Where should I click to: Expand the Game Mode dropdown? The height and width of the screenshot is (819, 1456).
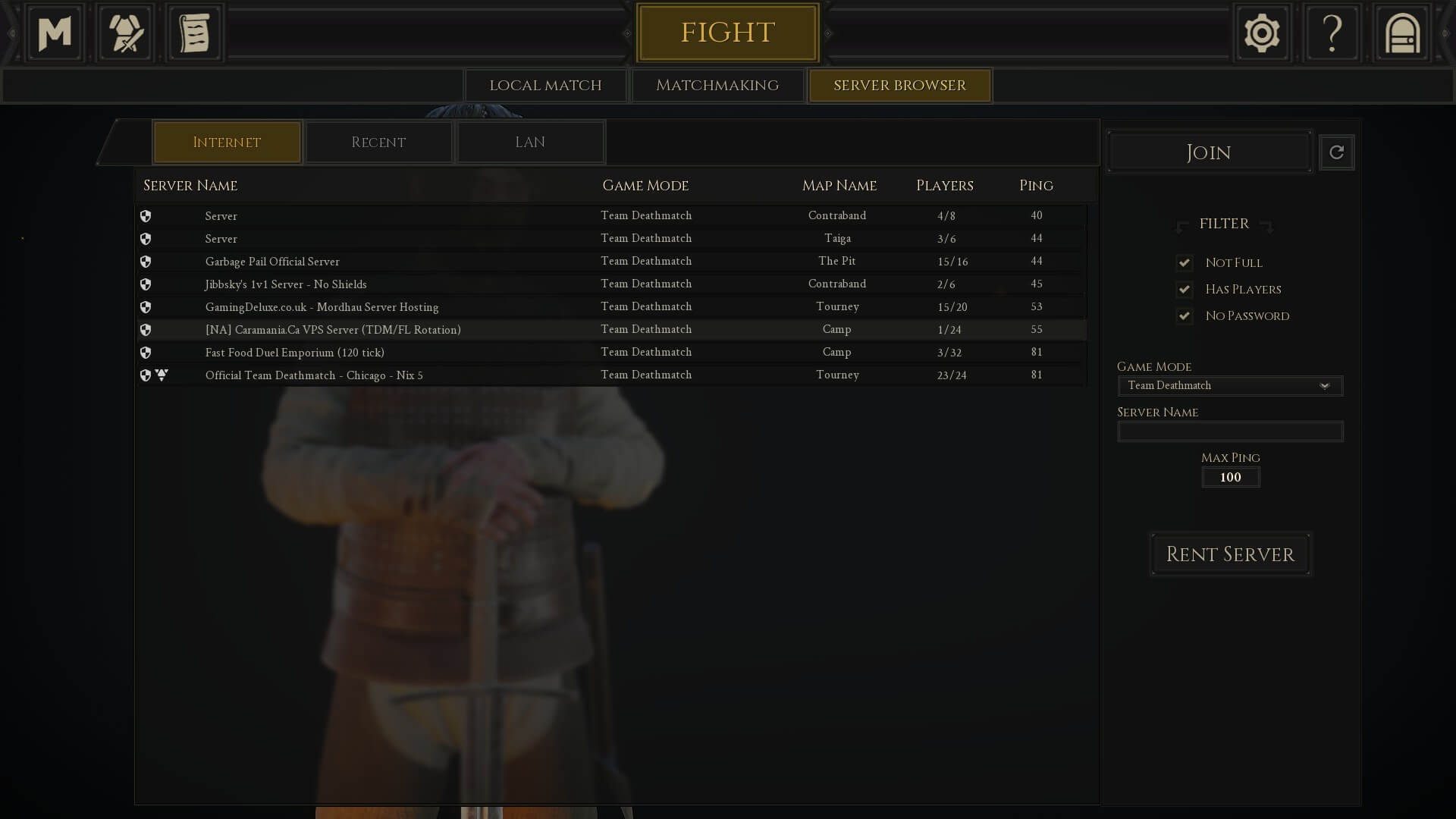pos(1230,385)
